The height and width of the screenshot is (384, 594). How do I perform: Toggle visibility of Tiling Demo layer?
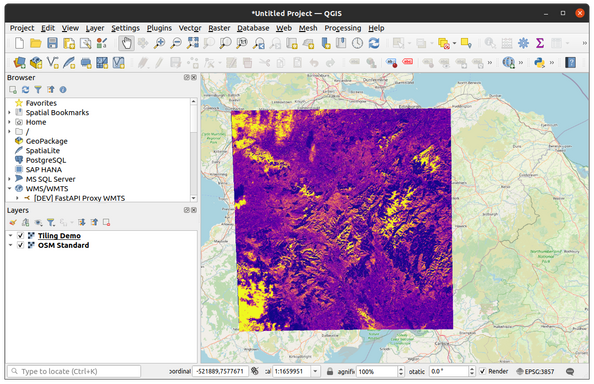click(20, 236)
